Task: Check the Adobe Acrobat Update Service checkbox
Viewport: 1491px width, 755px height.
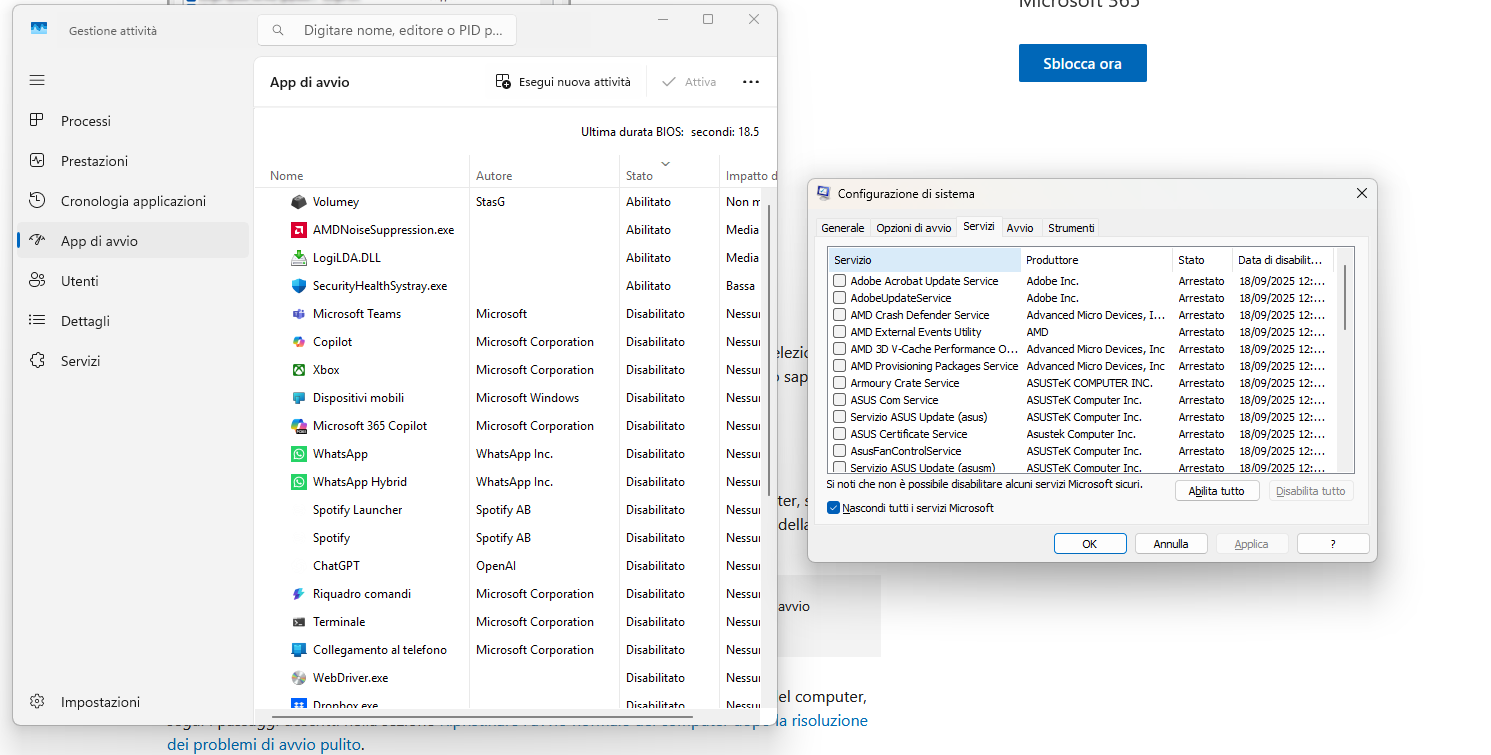Action: tap(840, 281)
